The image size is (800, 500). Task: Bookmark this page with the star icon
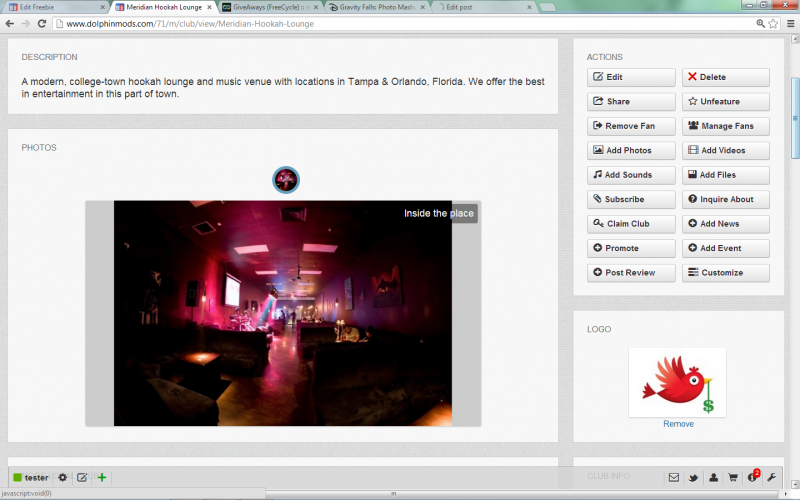point(773,23)
